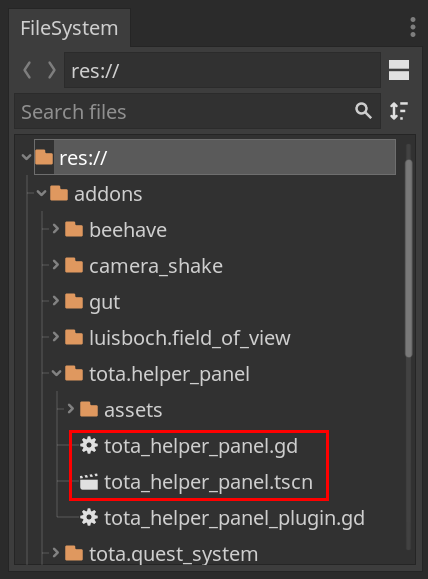The width and height of the screenshot is (428, 579).
Task: Select the tota.quest_system folder
Action: [x=173, y=554]
